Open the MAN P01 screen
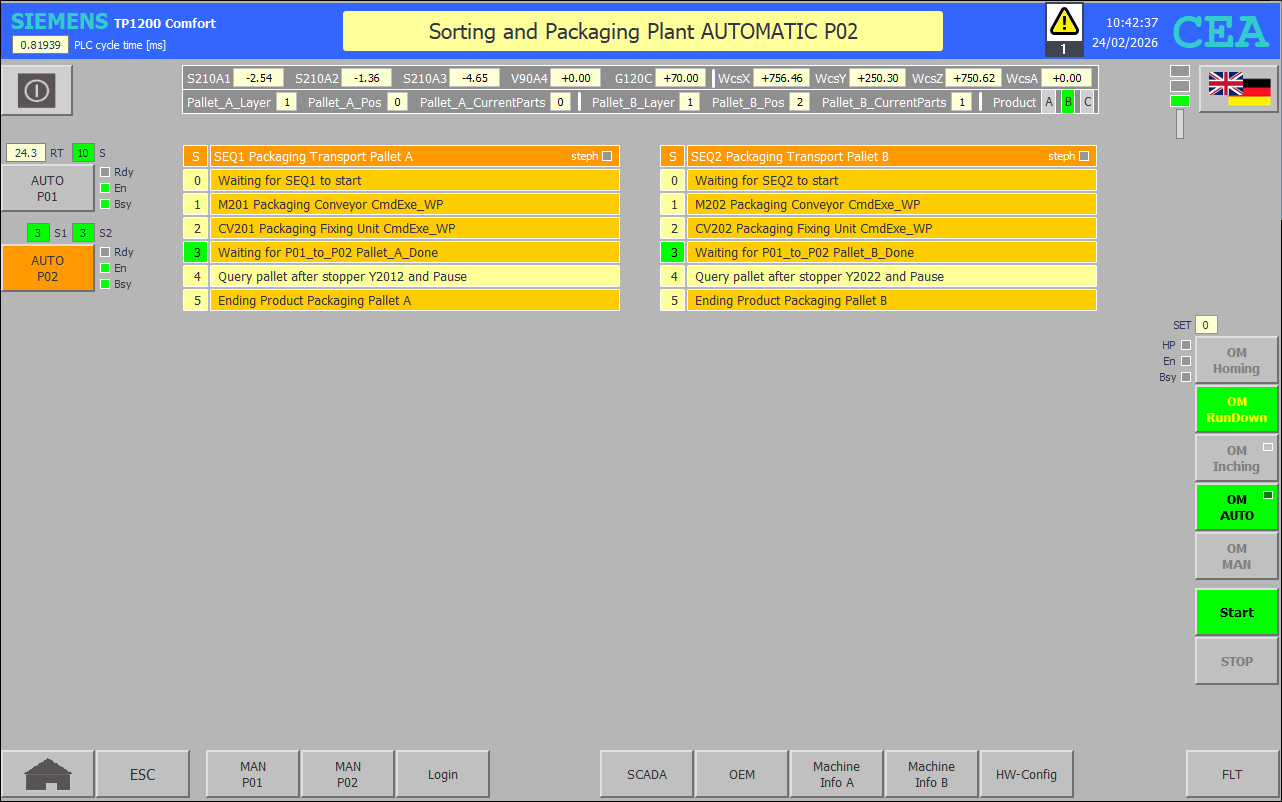Image resolution: width=1282 pixels, height=802 pixels. pos(252,774)
